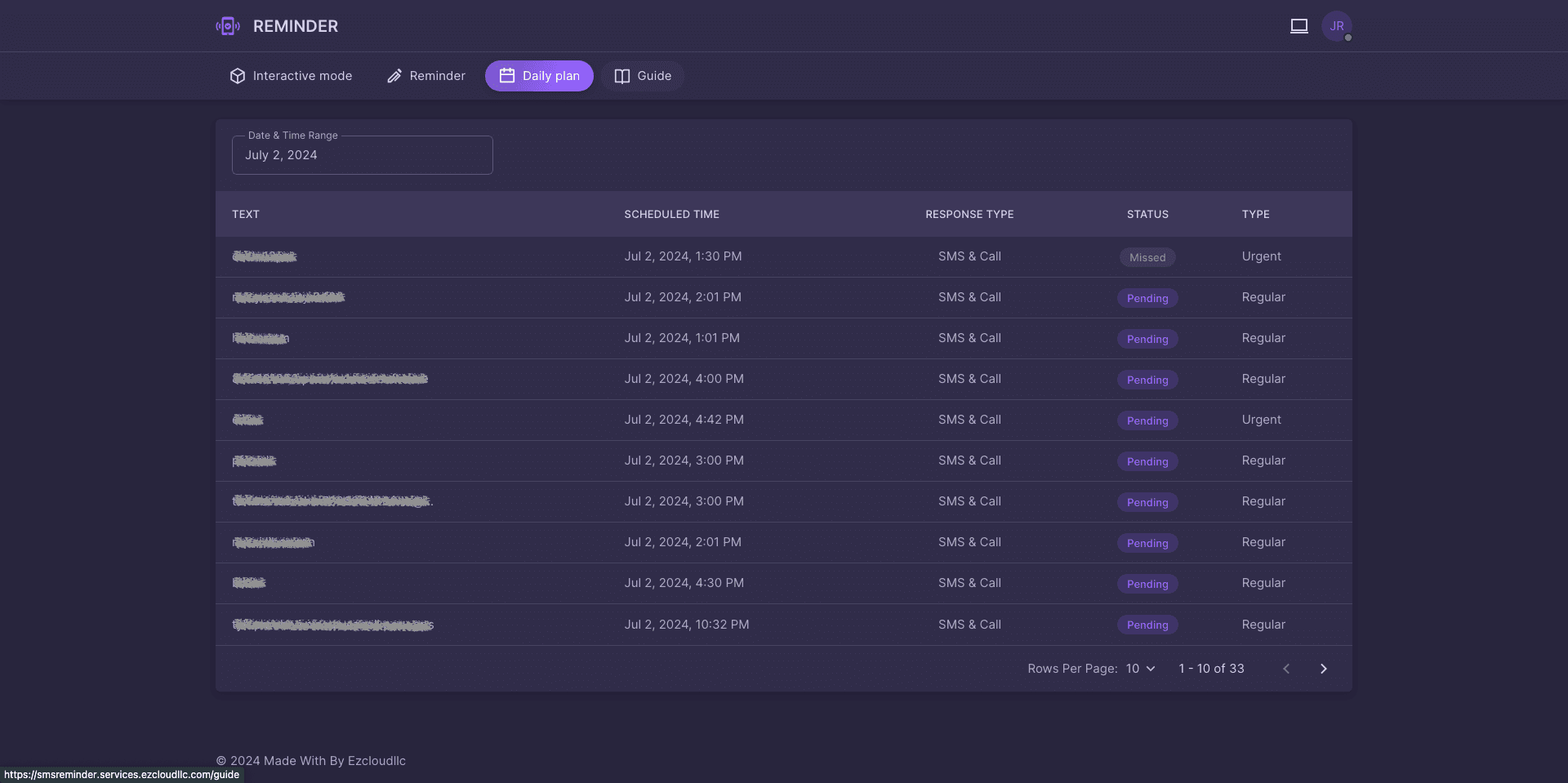Open the Guide tab
This screenshot has height=783, width=1568.
click(x=643, y=76)
